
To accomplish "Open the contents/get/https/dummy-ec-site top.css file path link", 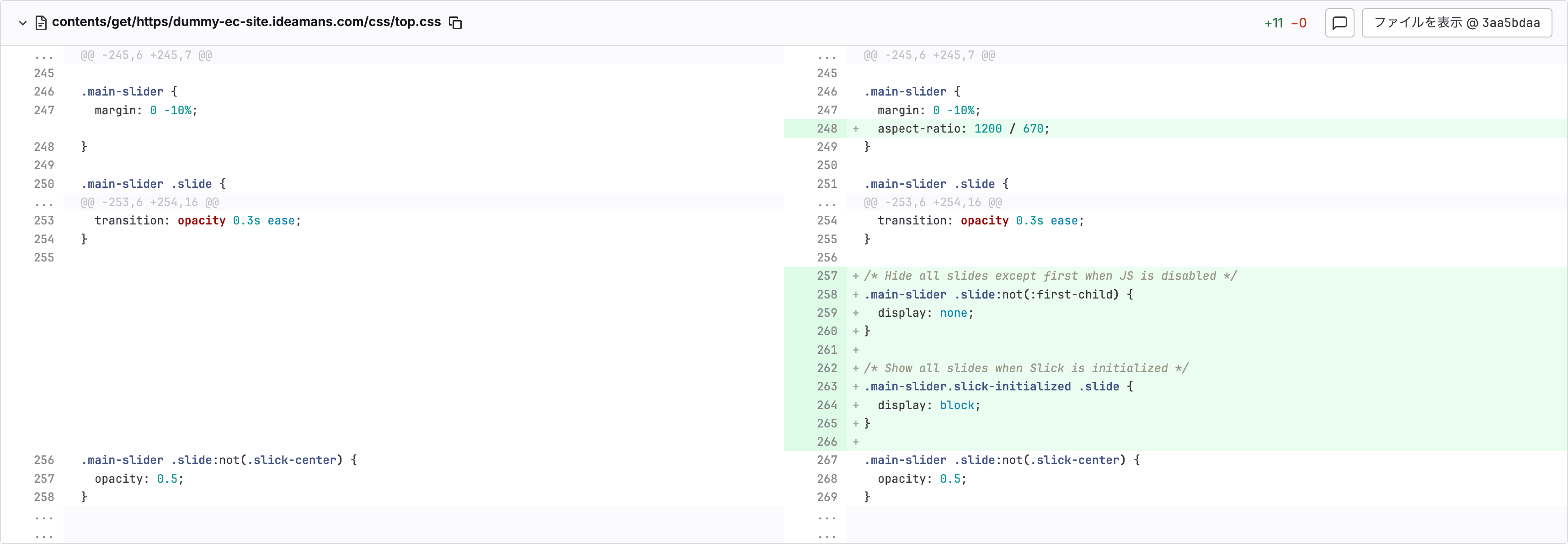I will click(246, 22).
